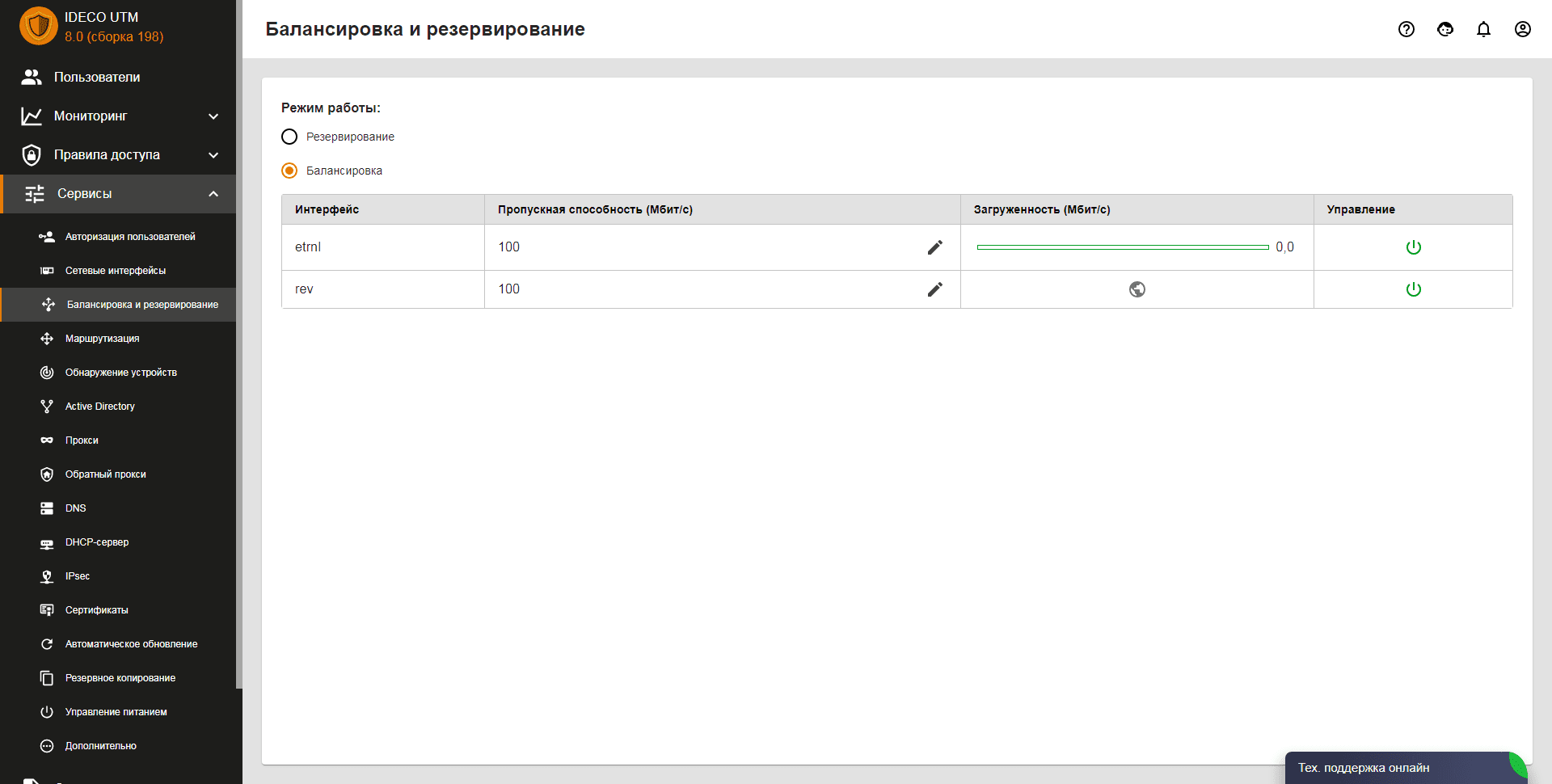Open Тех. поддержка онлайн chat
Image resolution: width=1552 pixels, height=784 pixels.
click(x=1364, y=768)
